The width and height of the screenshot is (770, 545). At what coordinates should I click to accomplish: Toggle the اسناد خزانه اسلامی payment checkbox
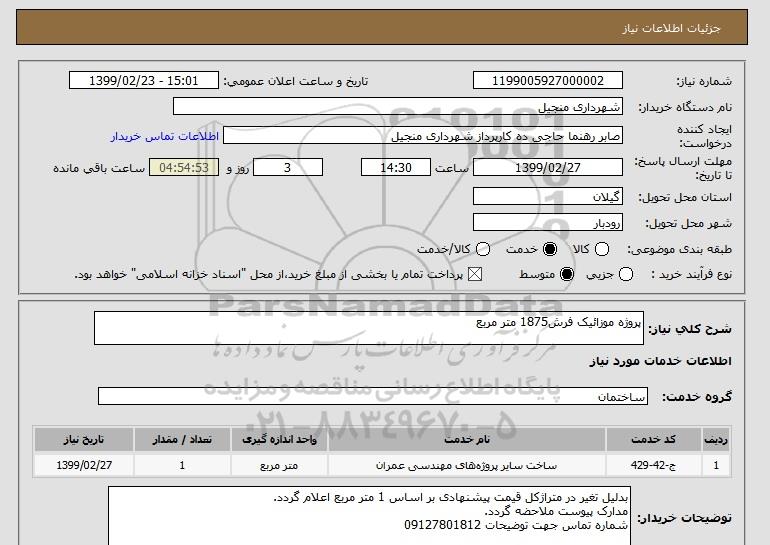click(475, 274)
